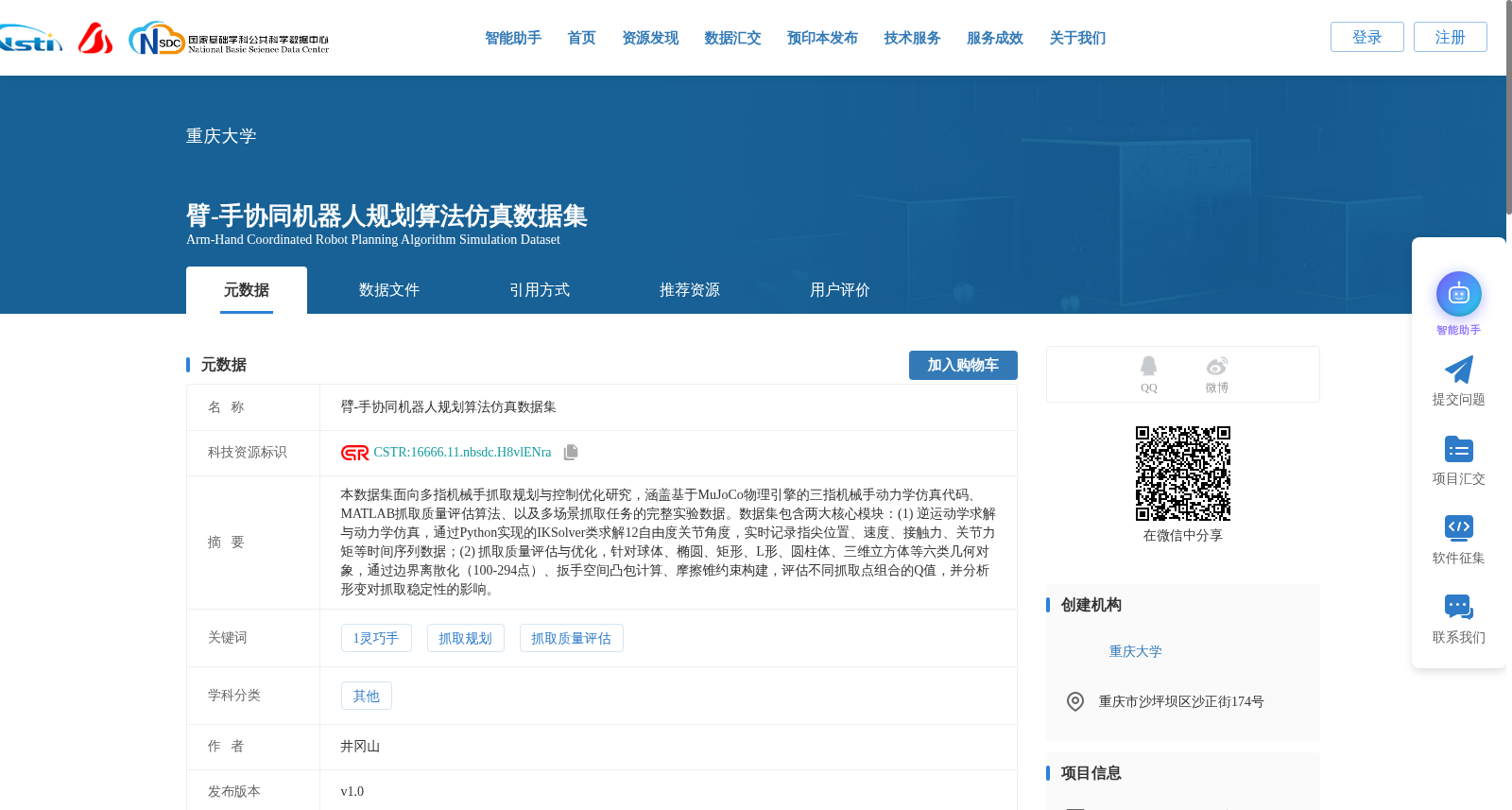Viewport: 1512px width, 810px height.
Task: Open the WeChat share QR code
Action: [x=1183, y=474]
